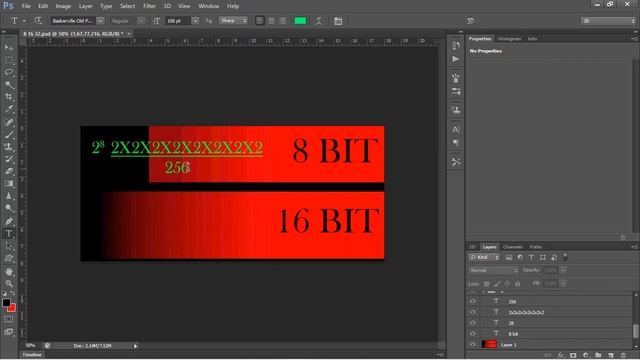
Task: Select the Path Selection tool
Action: click(x=9, y=246)
